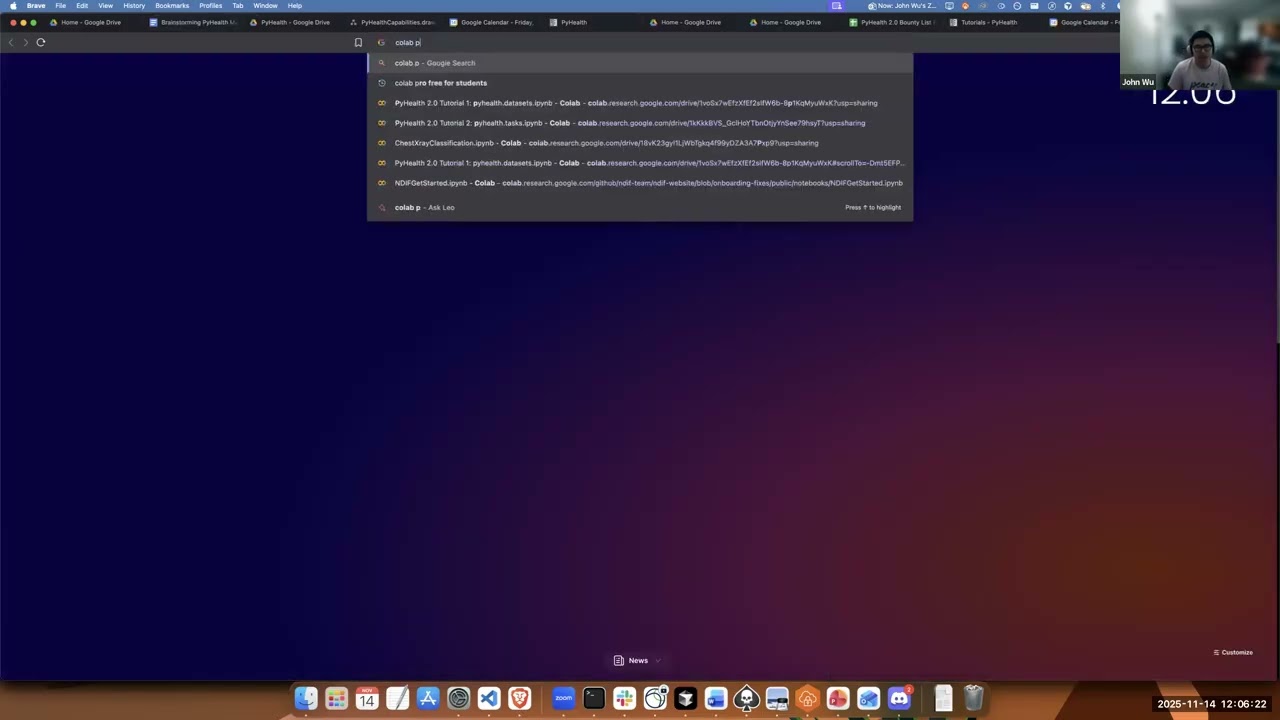Open the News widget icon
The image size is (1280, 720).
tap(619, 660)
